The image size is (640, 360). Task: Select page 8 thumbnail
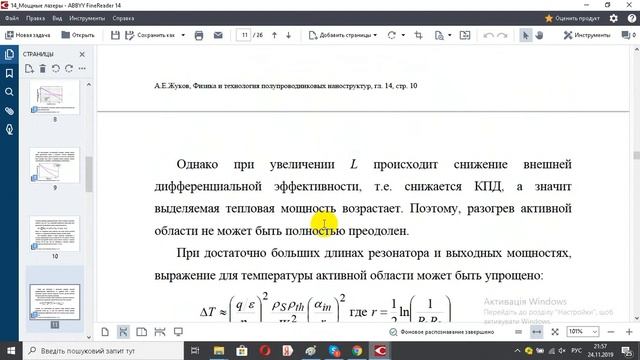coord(55,98)
